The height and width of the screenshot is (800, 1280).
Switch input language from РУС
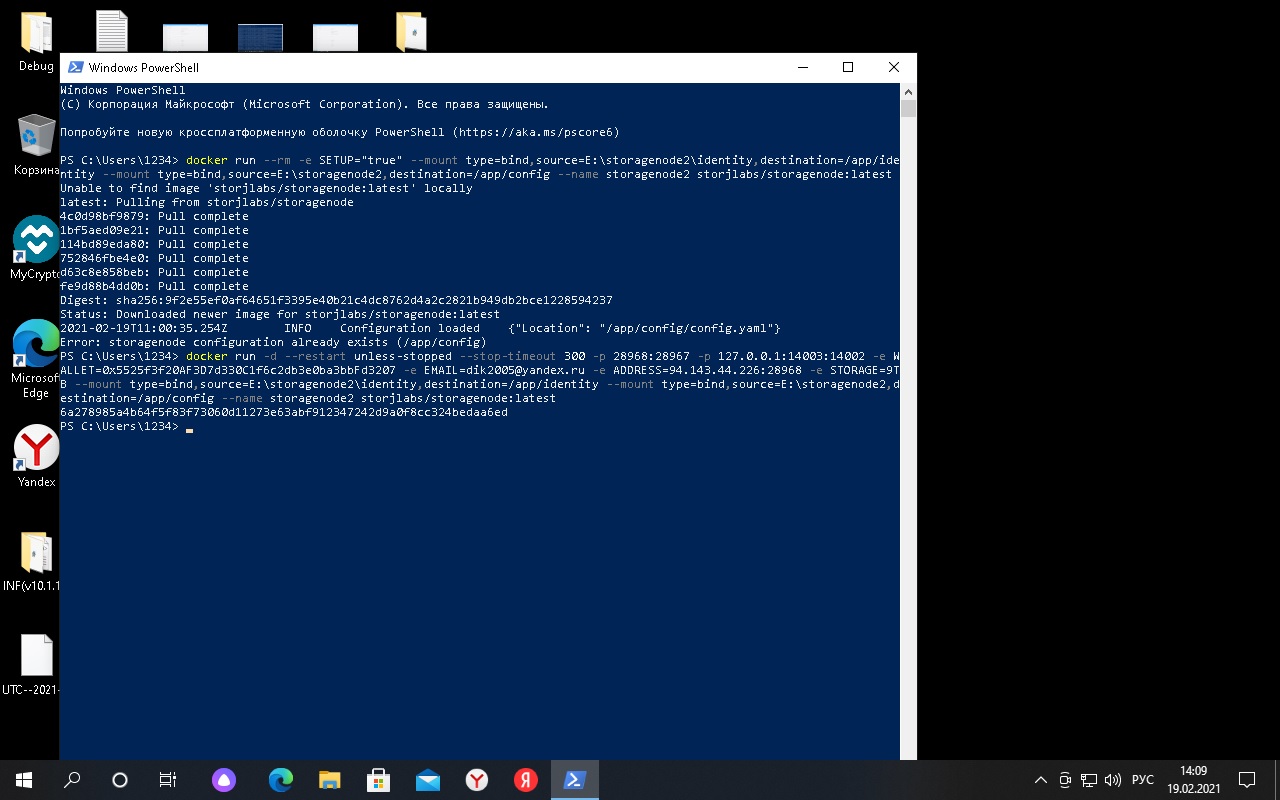tap(1142, 780)
